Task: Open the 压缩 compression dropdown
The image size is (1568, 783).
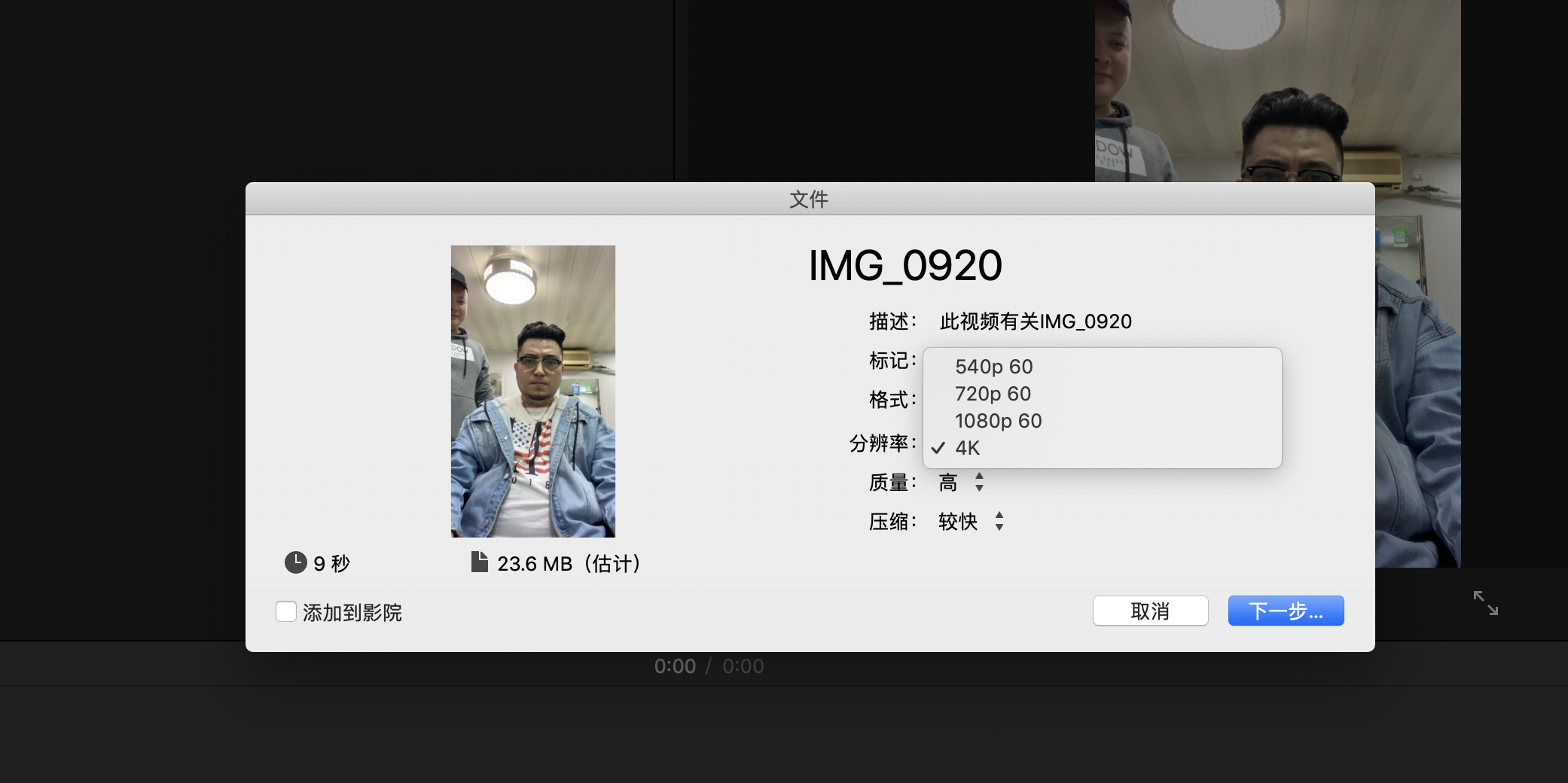Action: (972, 521)
